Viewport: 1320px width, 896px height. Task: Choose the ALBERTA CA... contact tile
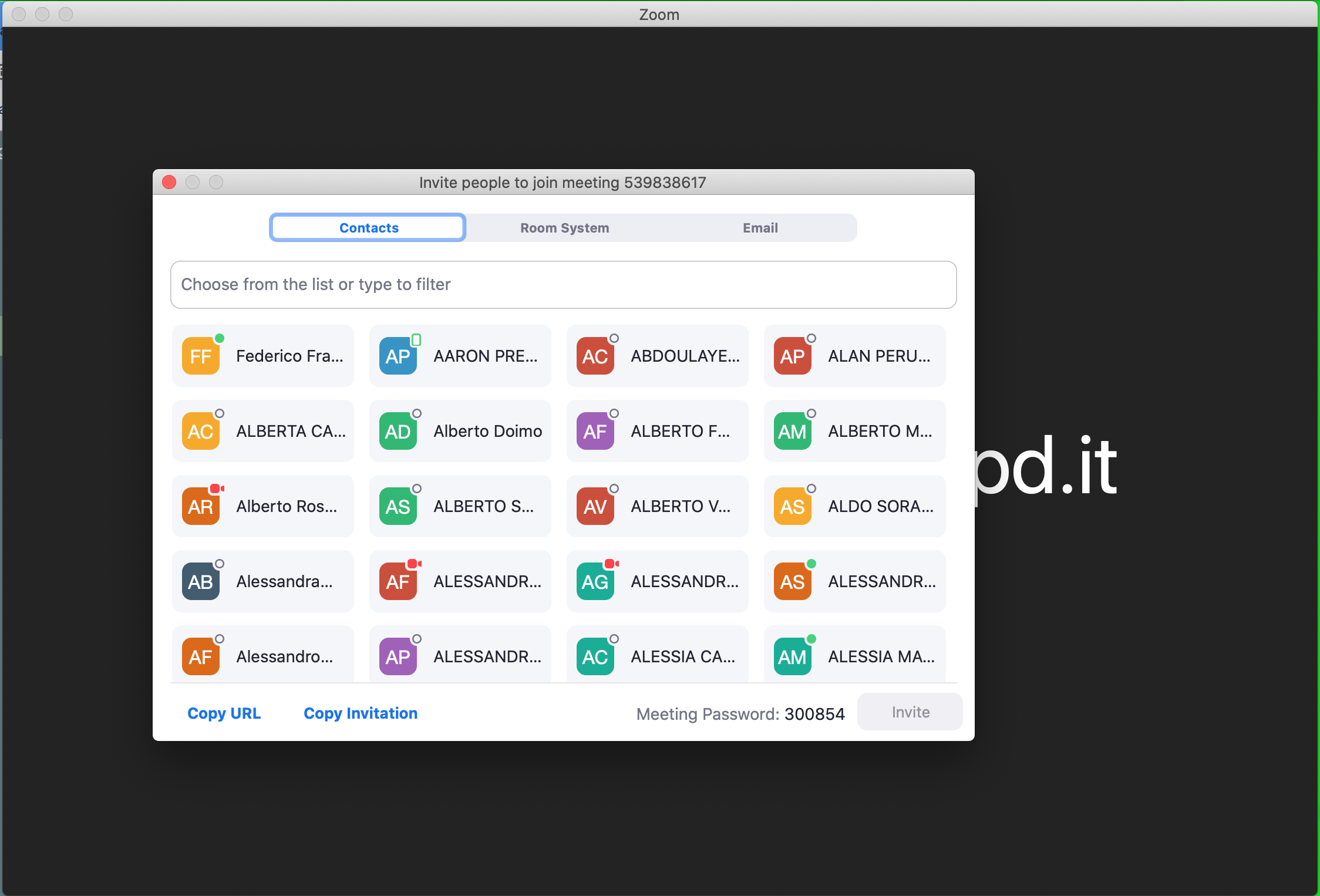coord(262,431)
